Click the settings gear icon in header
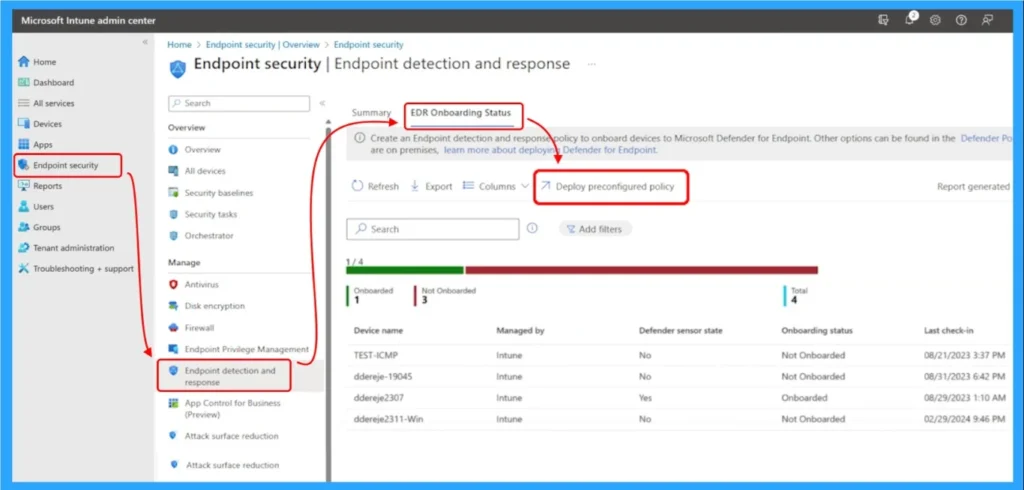Image resolution: width=1024 pixels, height=490 pixels. pyautogui.click(x=934, y=20)
